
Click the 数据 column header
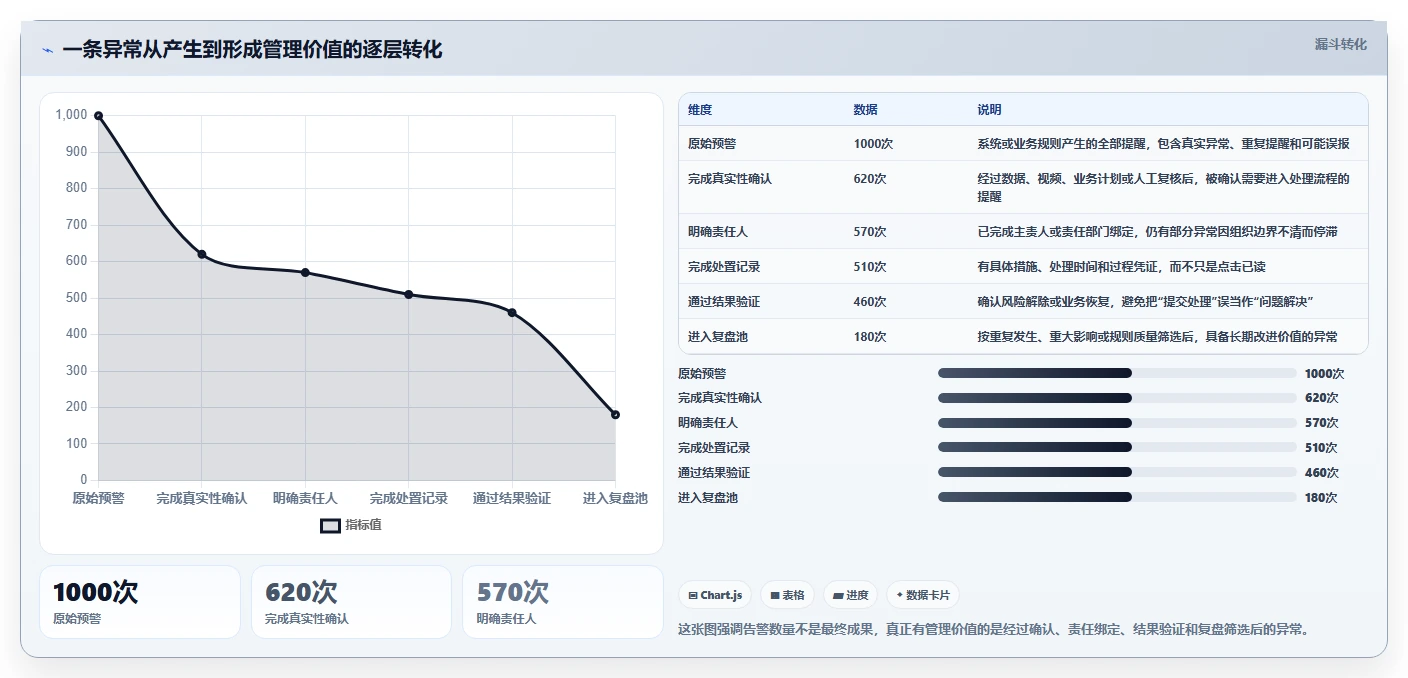tap(865, 110)
